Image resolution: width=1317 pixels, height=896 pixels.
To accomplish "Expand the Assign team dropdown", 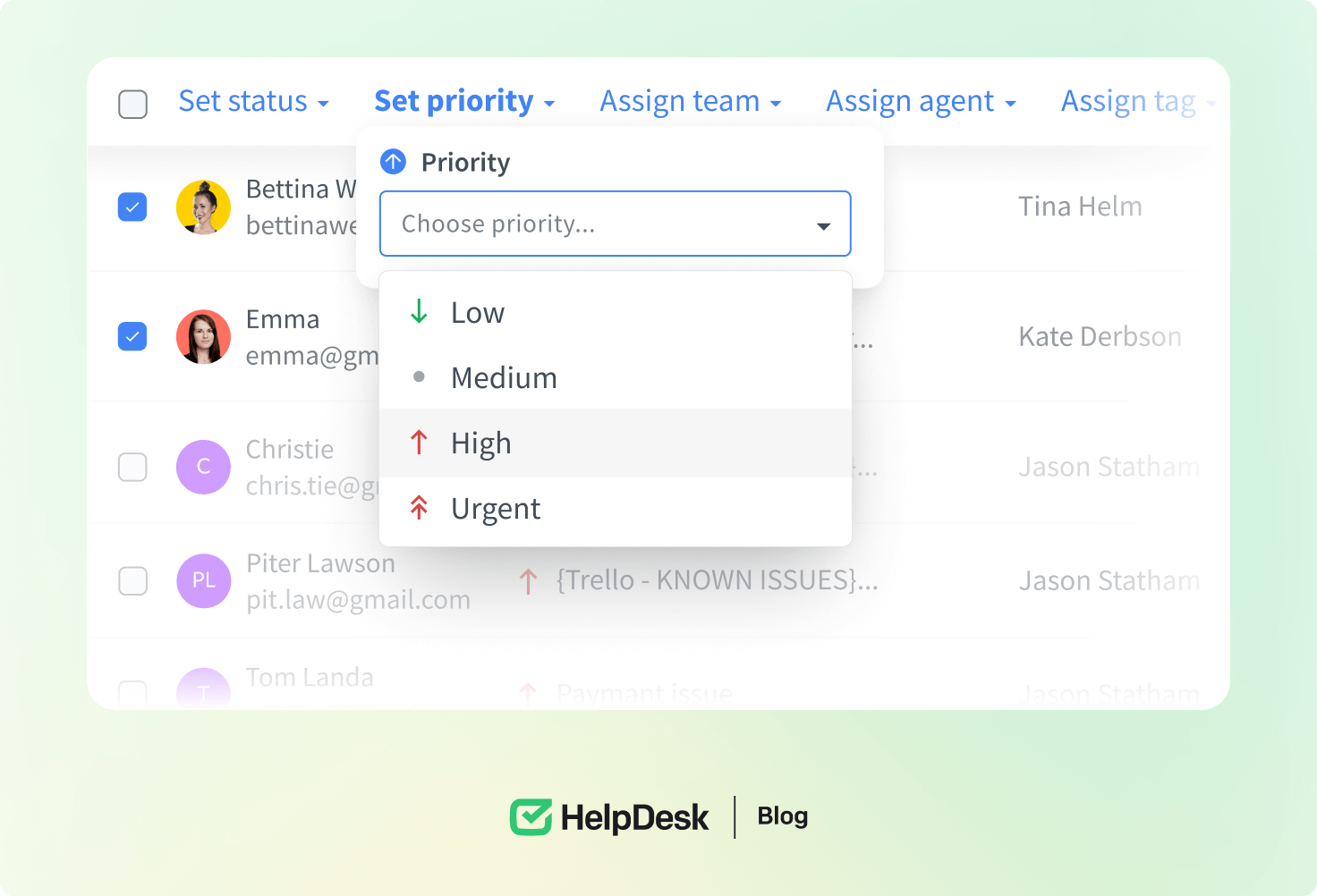I will click(690, 102).
